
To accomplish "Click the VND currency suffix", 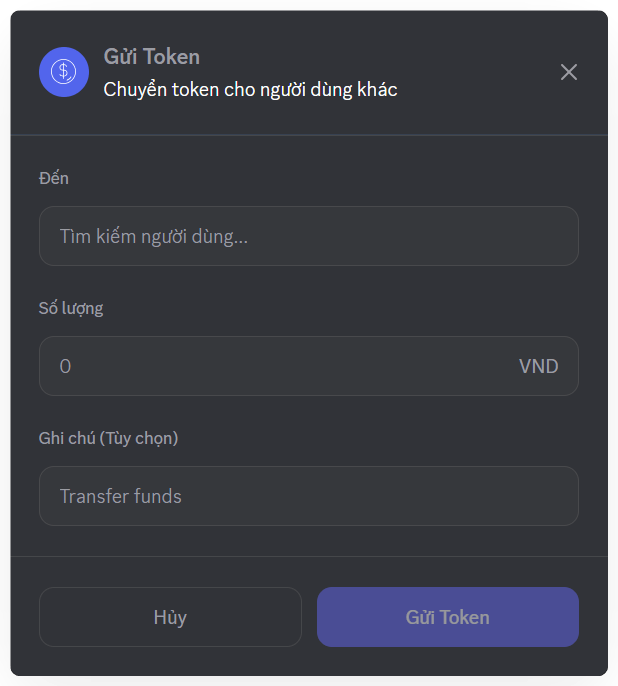I will 538,366.
